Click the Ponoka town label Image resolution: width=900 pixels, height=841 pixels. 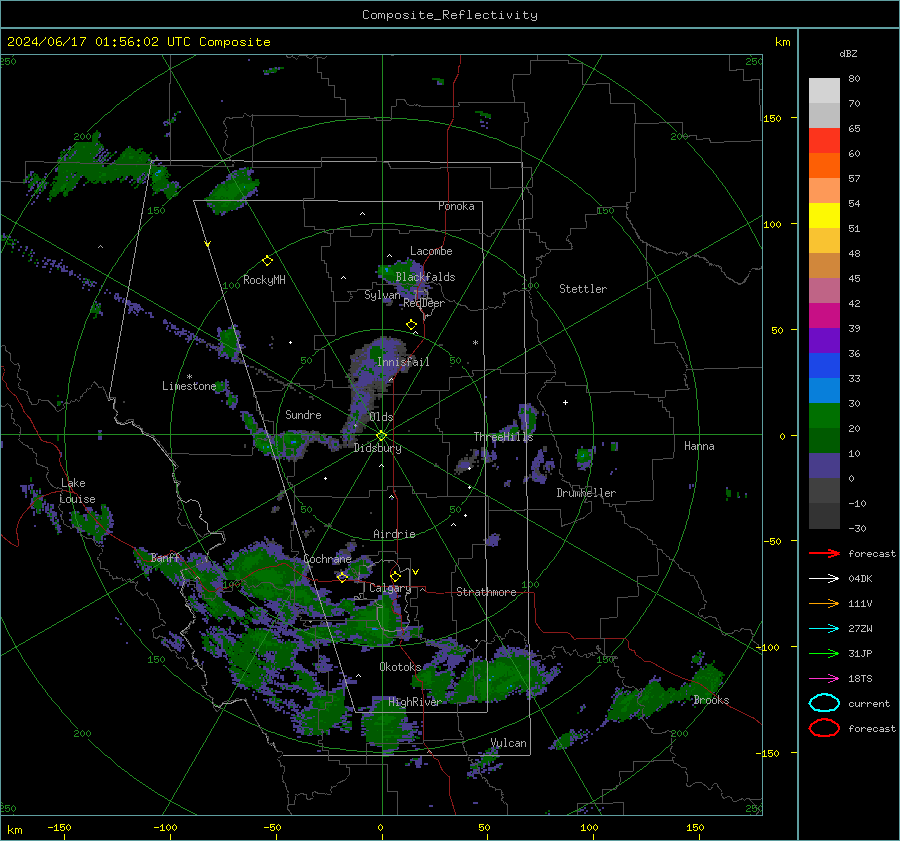pyautogui.click(x=456, y=206)
